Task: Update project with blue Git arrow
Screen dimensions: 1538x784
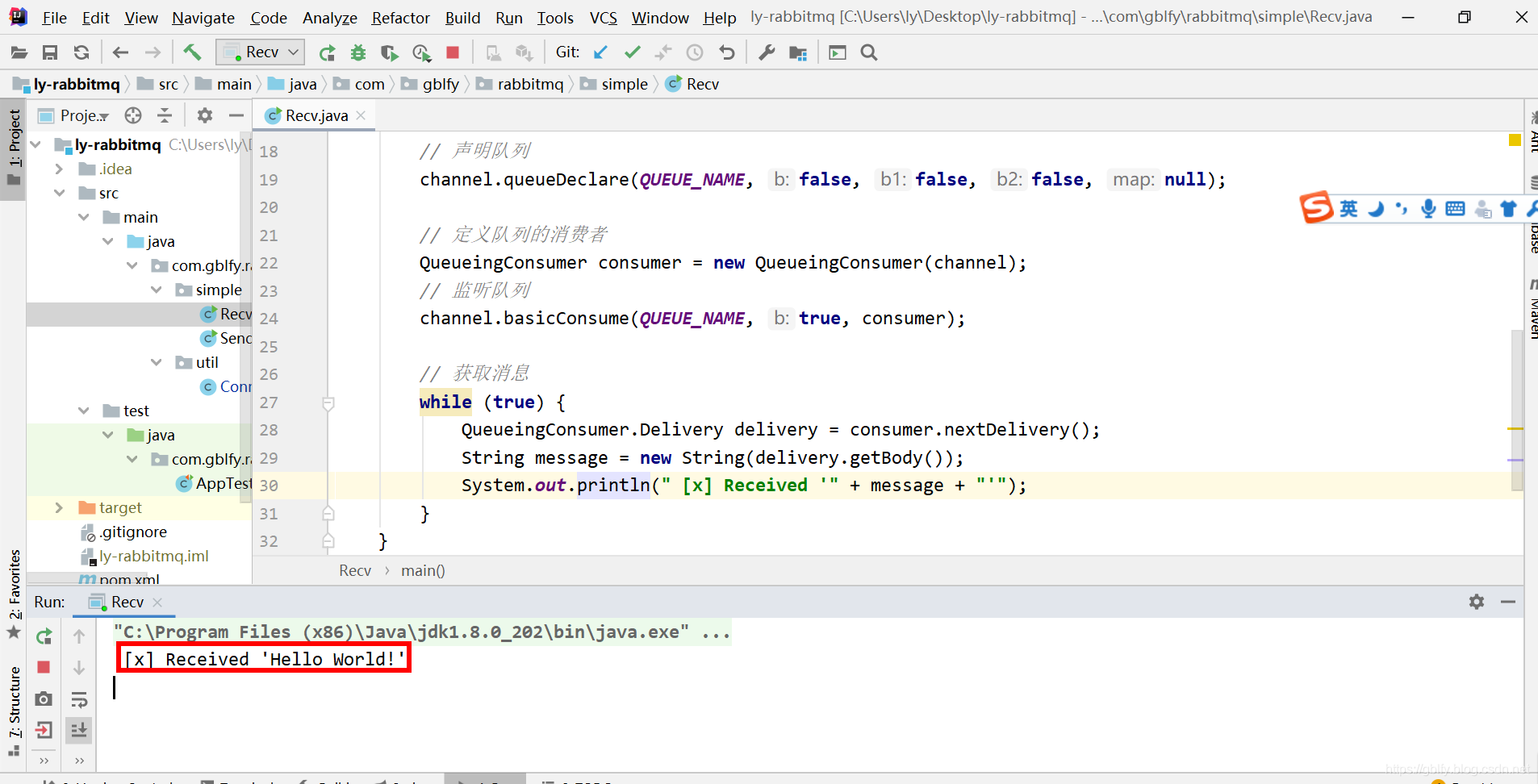Action: click(600, 52)
